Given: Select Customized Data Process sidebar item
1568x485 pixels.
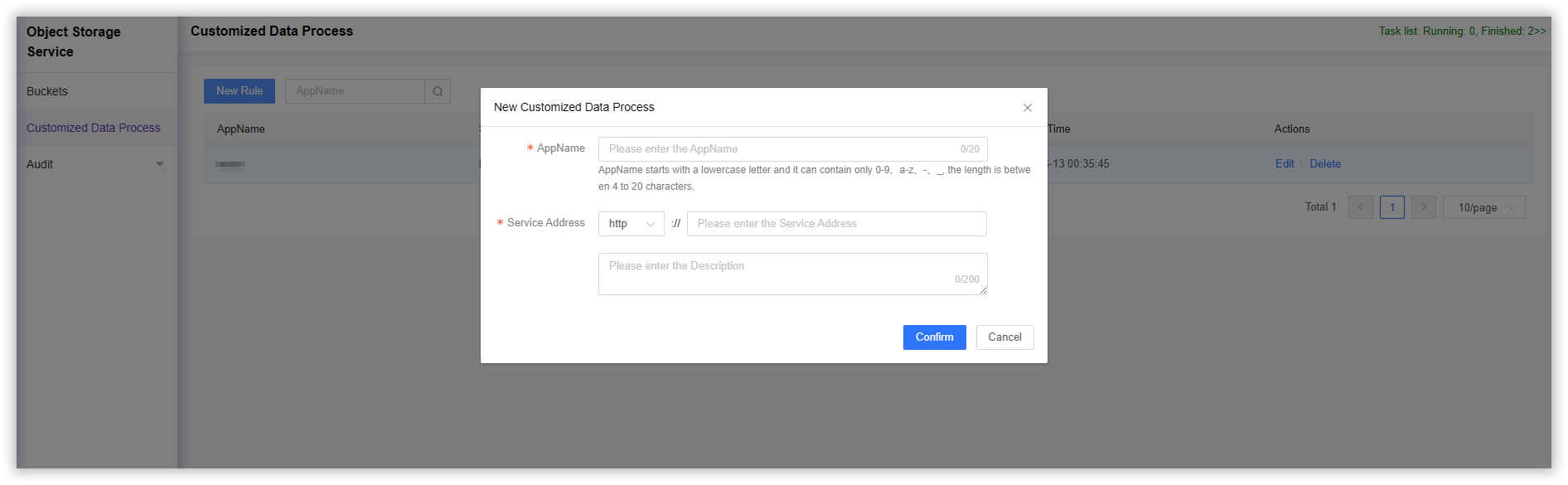Looking at the screenshot, I should (94, 128).
